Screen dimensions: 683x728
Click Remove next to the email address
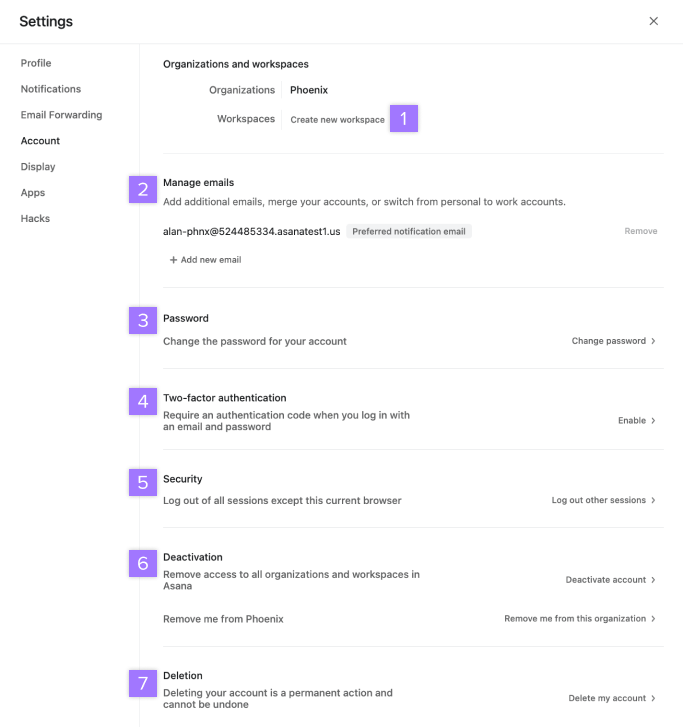641,231
